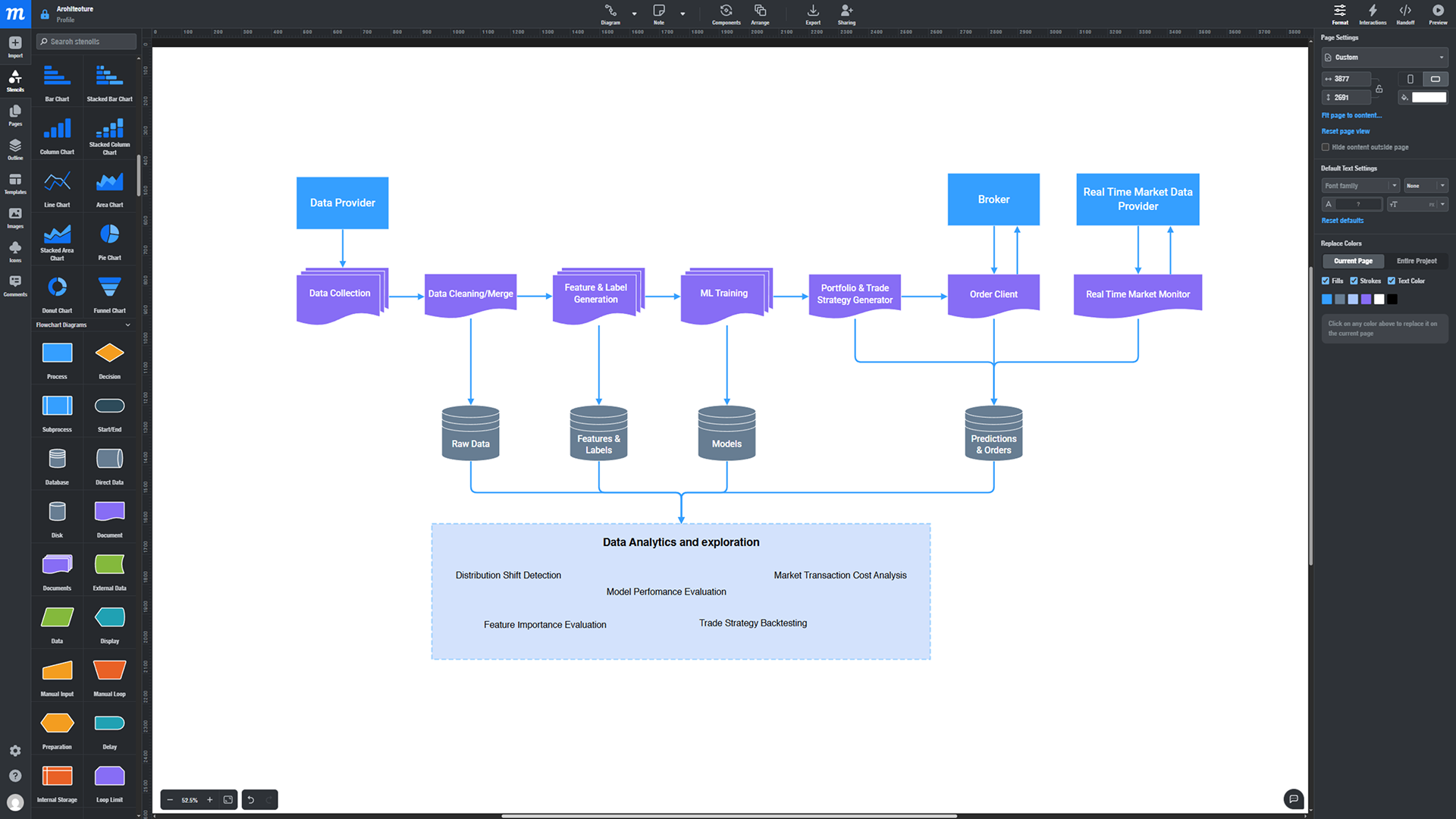Switch to the Entire Project tab
Screen dimensions: 1456x819
tap(1417, 261)
